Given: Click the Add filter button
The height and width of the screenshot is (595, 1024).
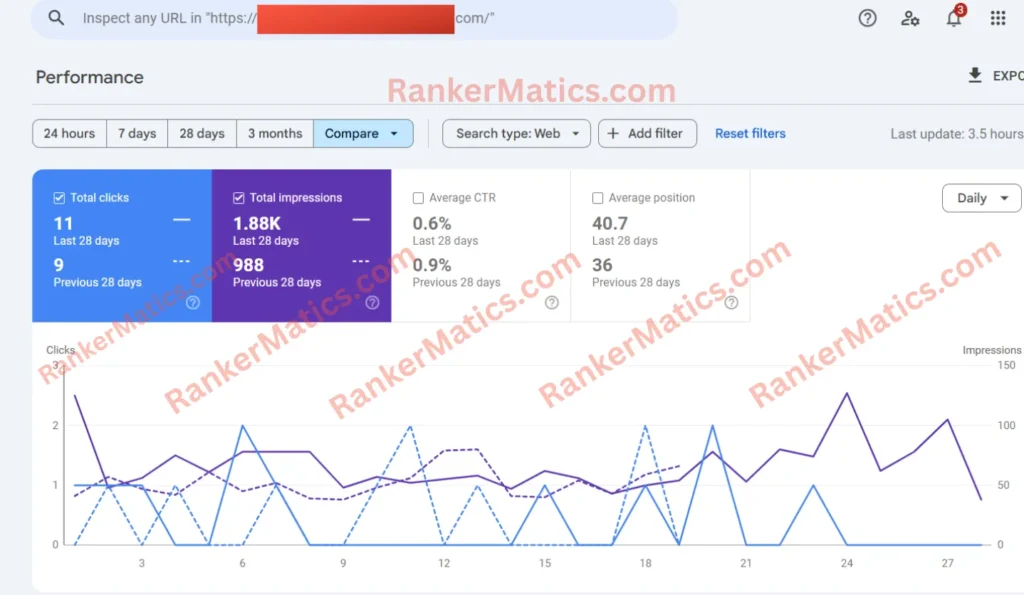Looking at the screenshot, I should [x=647, y=133].
